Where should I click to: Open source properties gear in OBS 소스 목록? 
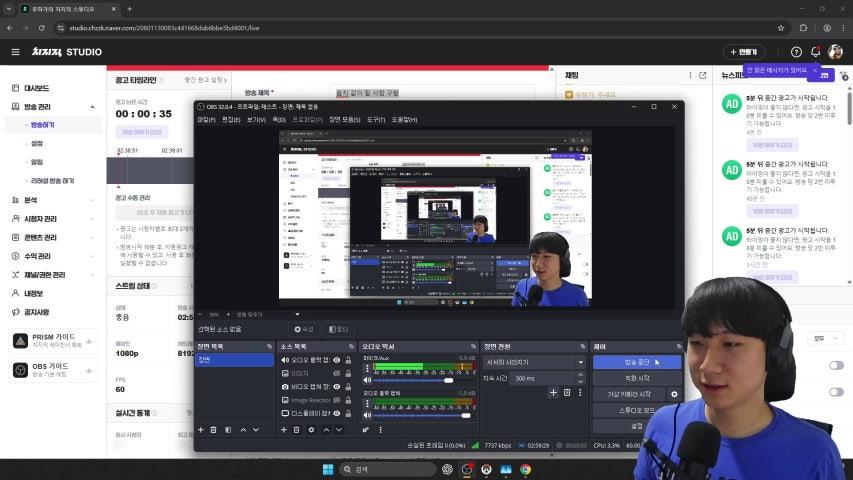(x=311, y=430)
